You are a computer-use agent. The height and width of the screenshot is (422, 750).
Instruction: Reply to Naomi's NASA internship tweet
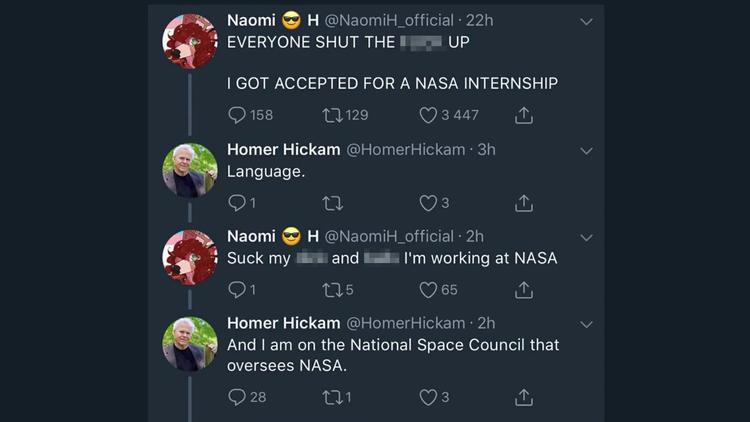pos(237,115)
